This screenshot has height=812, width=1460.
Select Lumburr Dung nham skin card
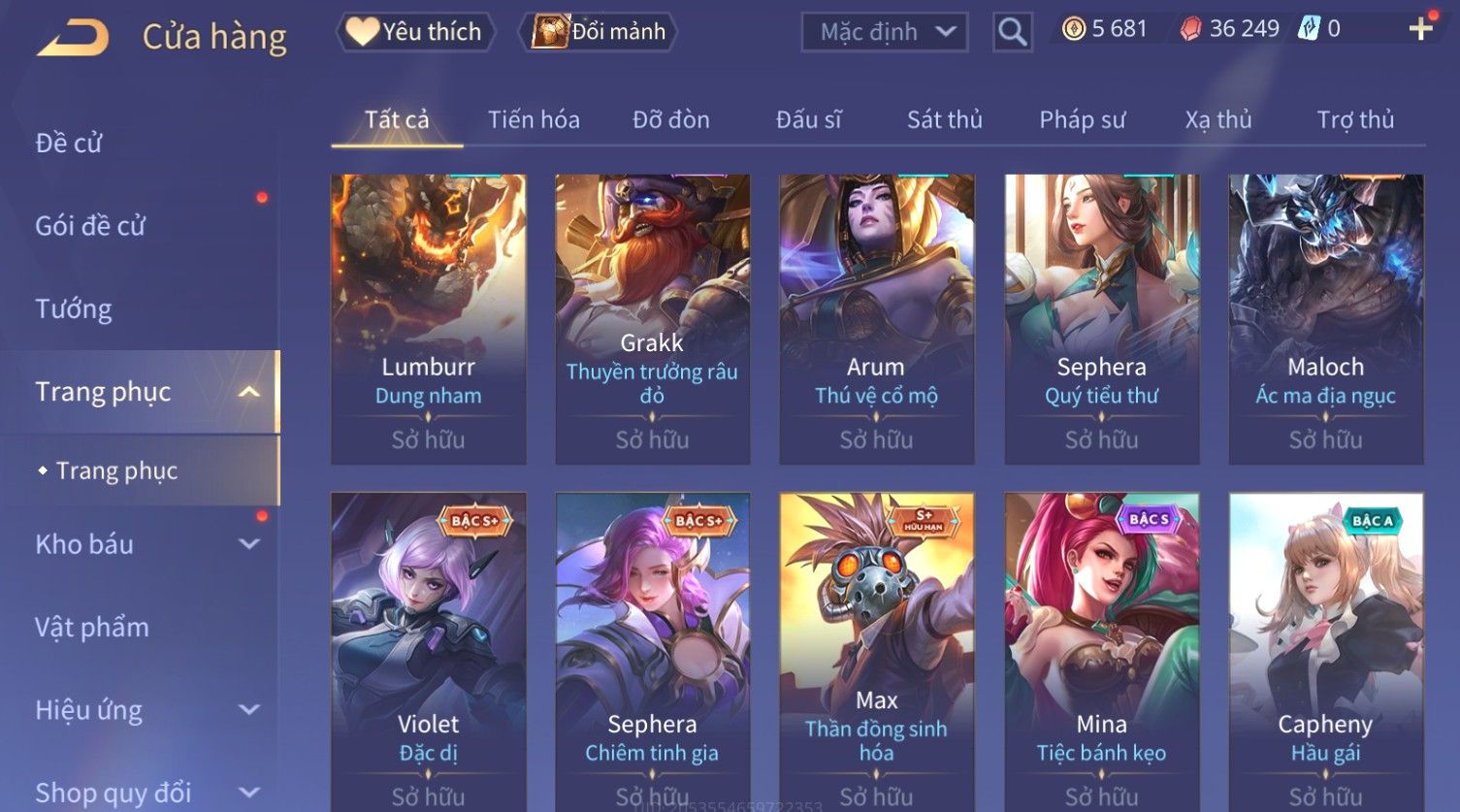pos(429,319)
